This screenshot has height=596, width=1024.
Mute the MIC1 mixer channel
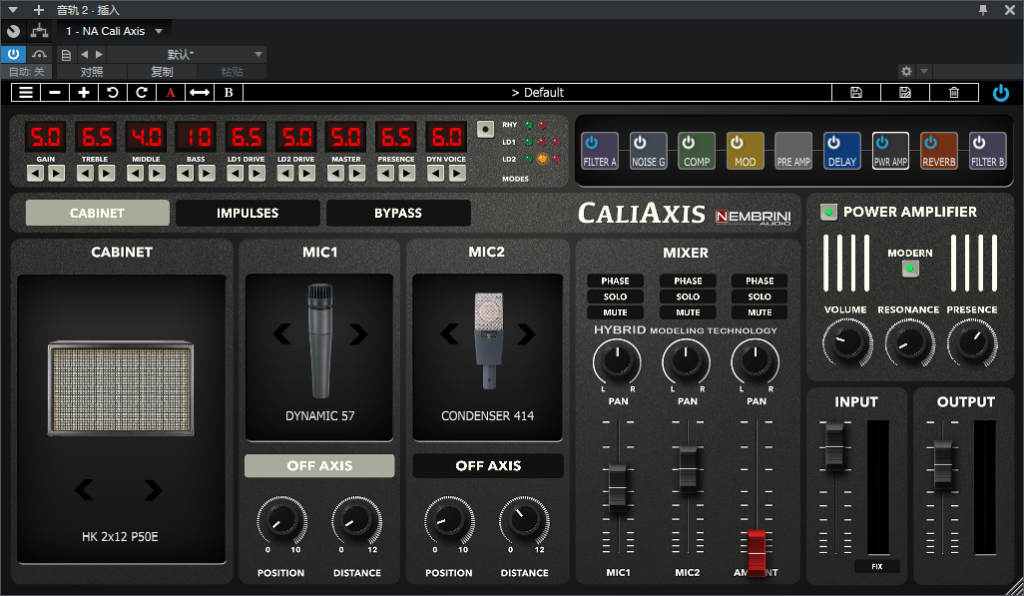pos(615,313)
